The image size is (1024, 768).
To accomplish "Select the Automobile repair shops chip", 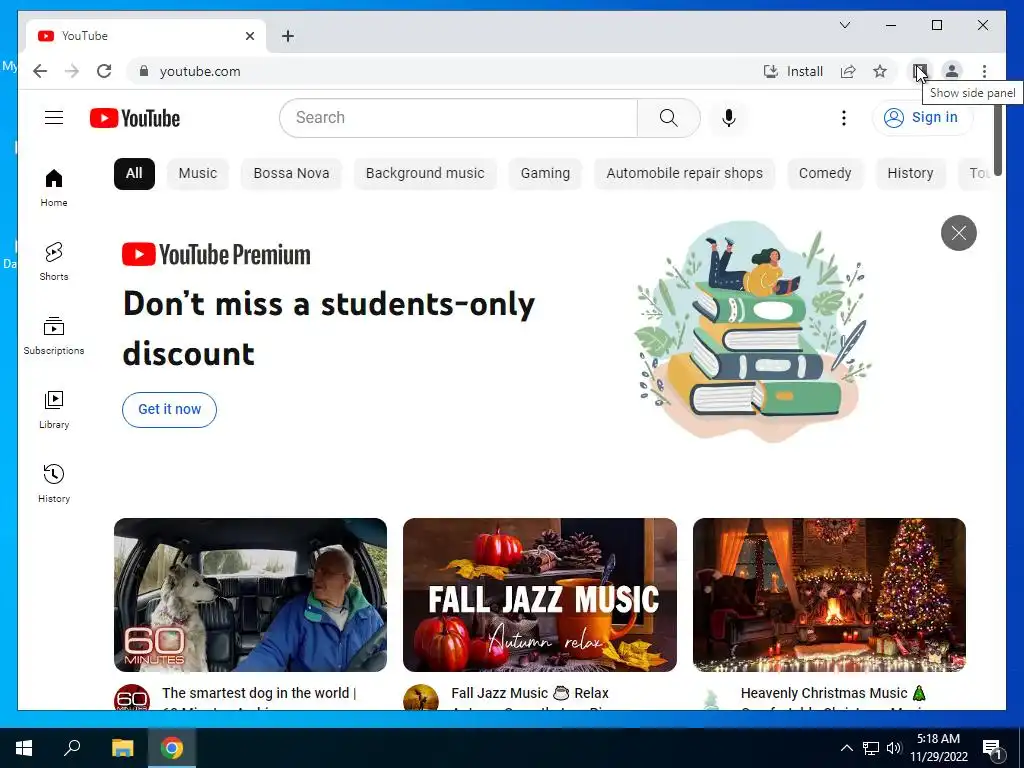I will pos(684,174).
